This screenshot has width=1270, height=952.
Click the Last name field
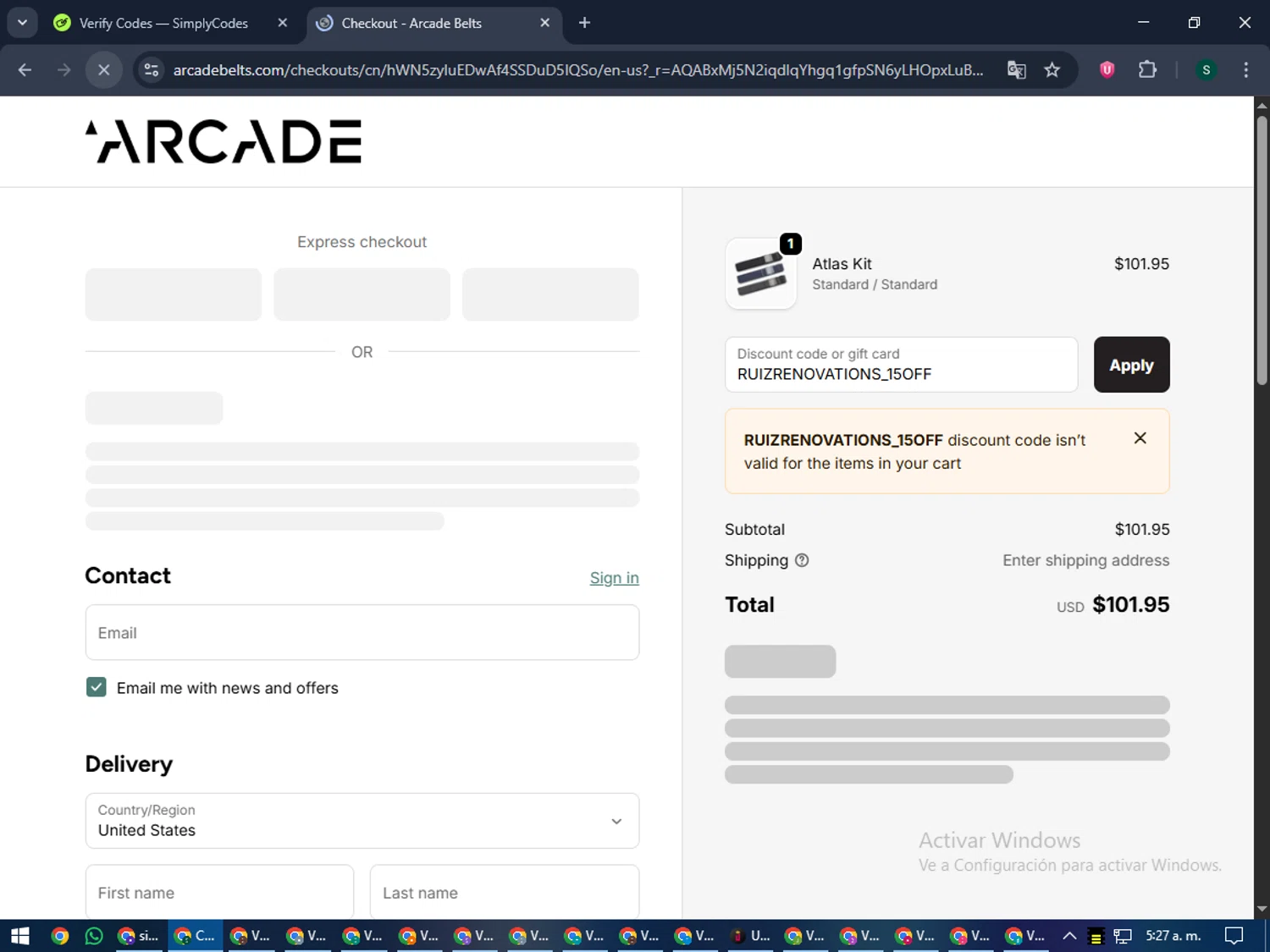505,892
